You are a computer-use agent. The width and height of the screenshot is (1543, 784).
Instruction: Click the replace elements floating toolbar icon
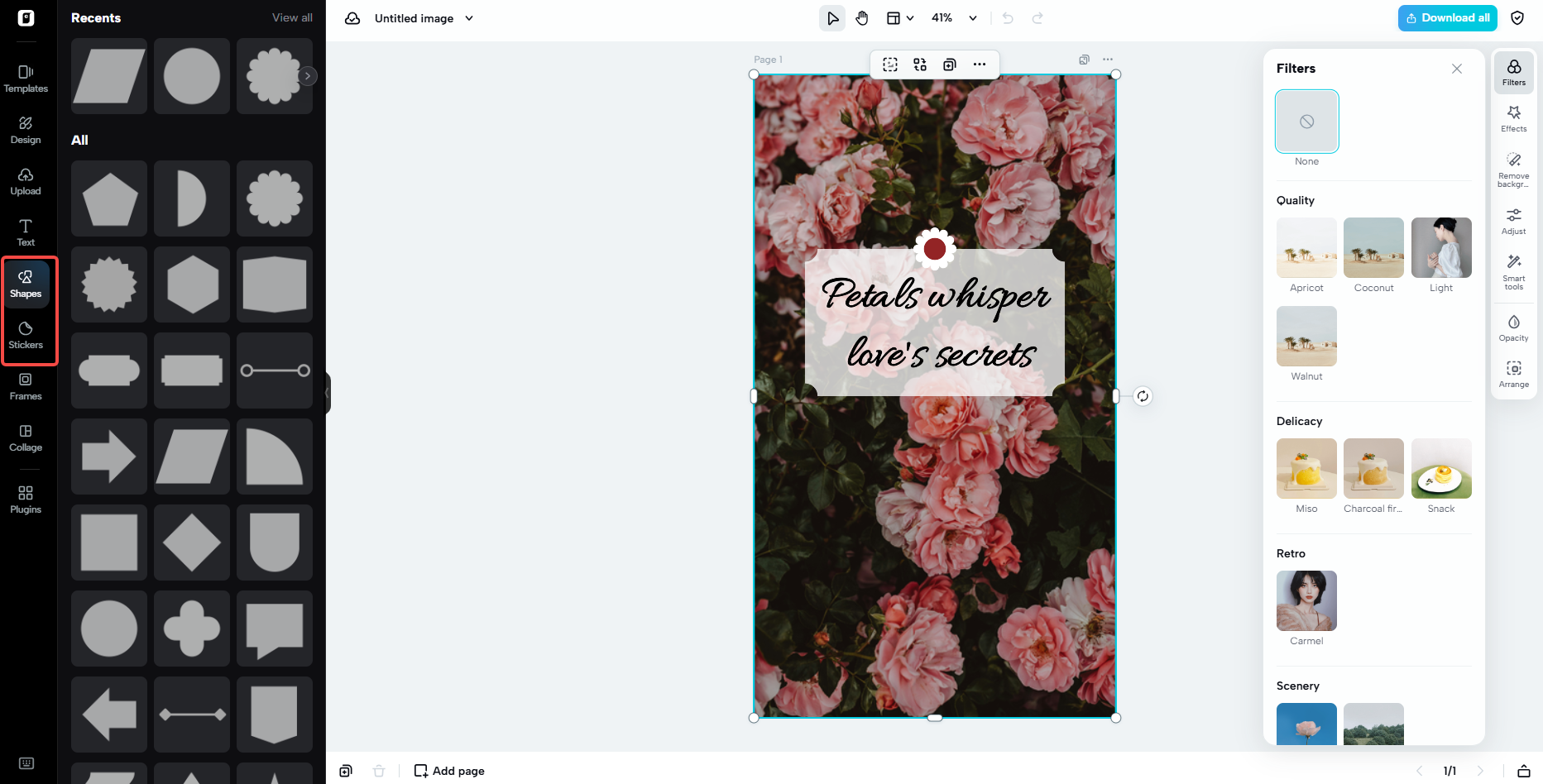pos(920,65)
